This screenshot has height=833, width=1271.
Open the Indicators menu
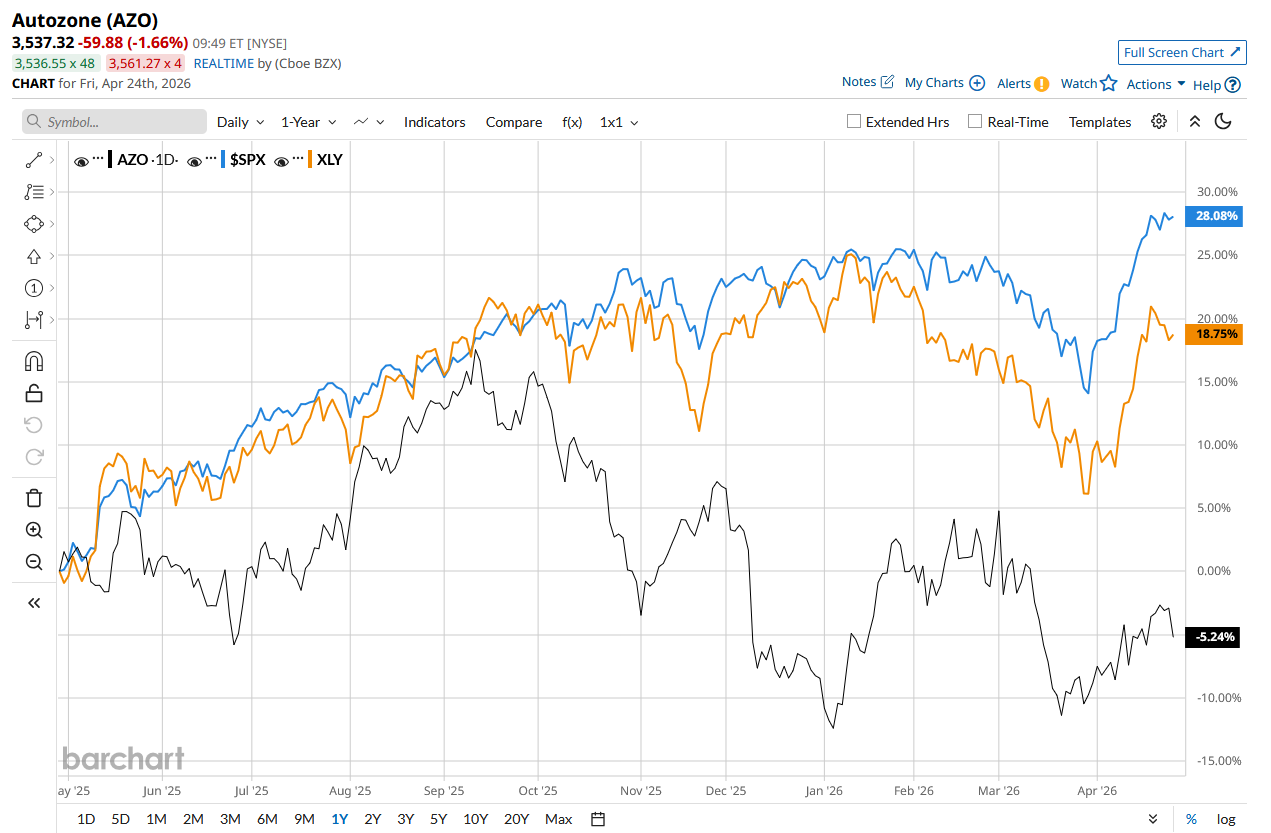tap(434, 122)
